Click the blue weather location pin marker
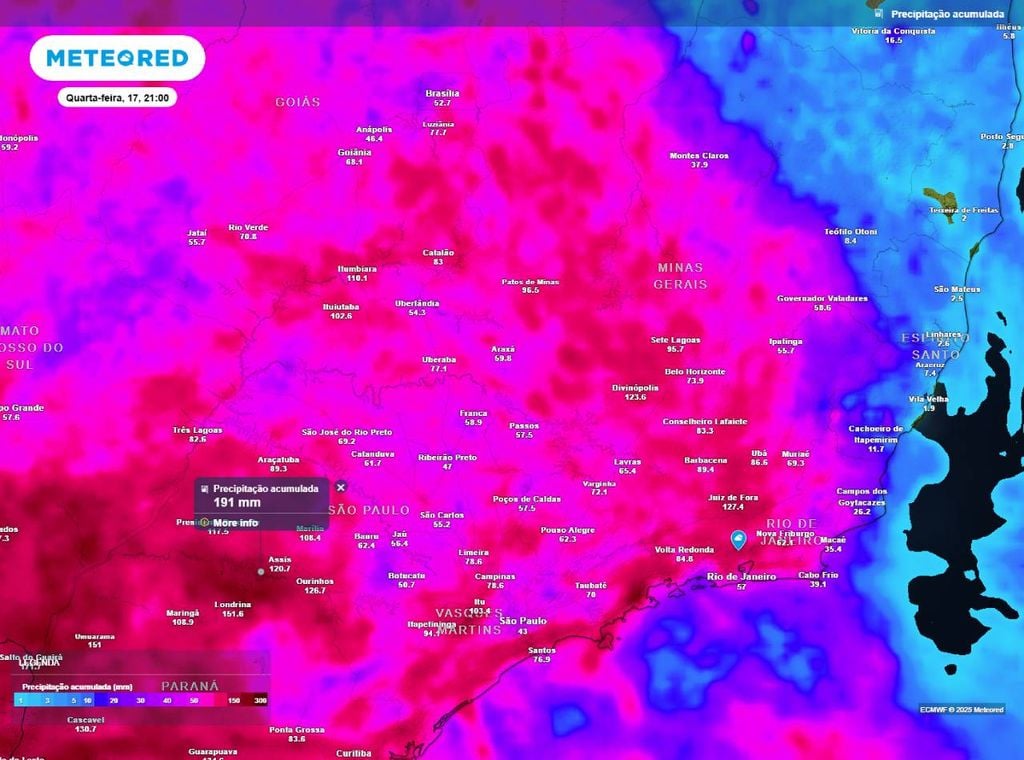This screenshot has width=1024, height=760. pos(738,540)
